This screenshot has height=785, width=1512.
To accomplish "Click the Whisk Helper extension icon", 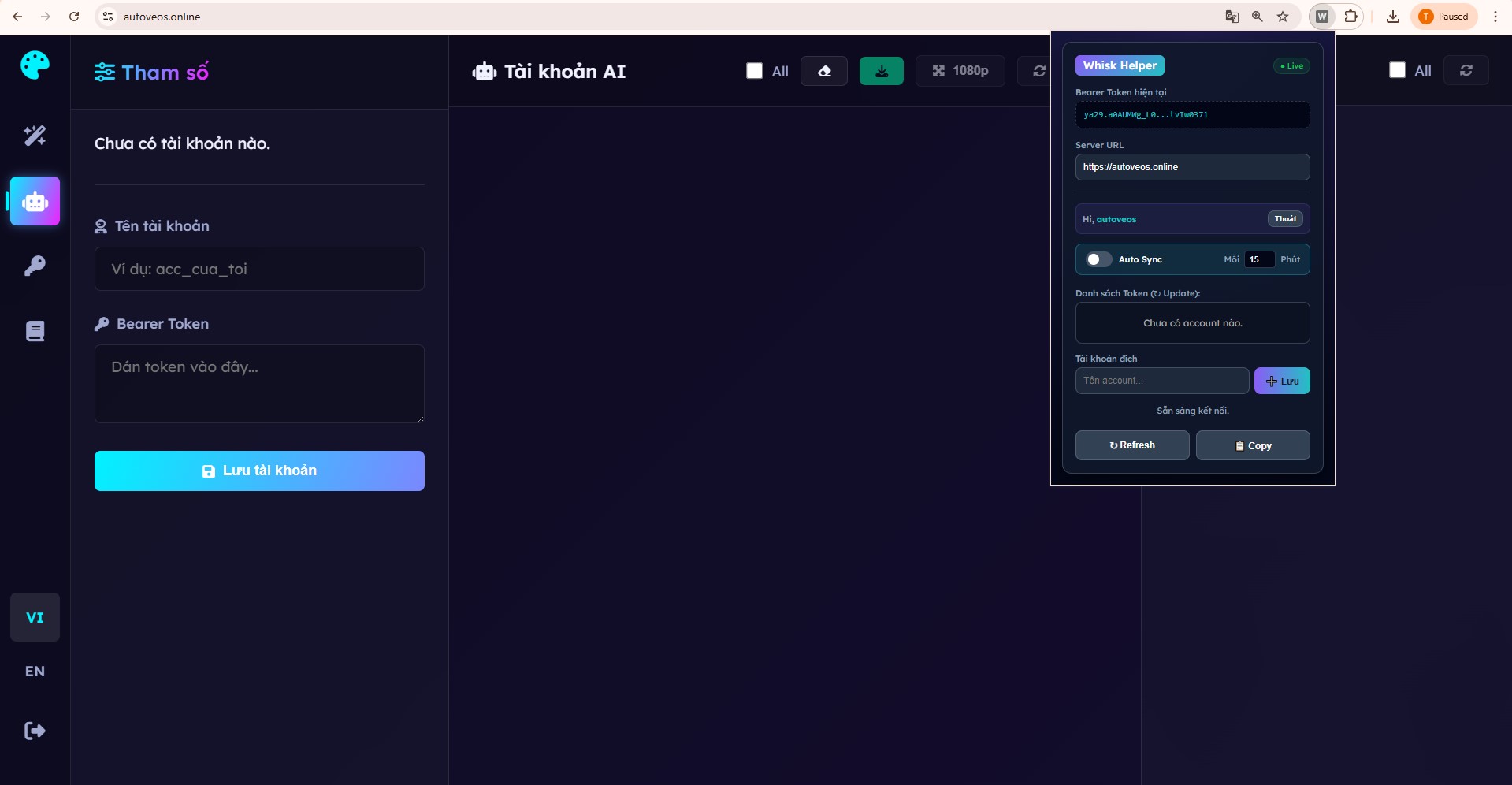I will coord(1322,17).
